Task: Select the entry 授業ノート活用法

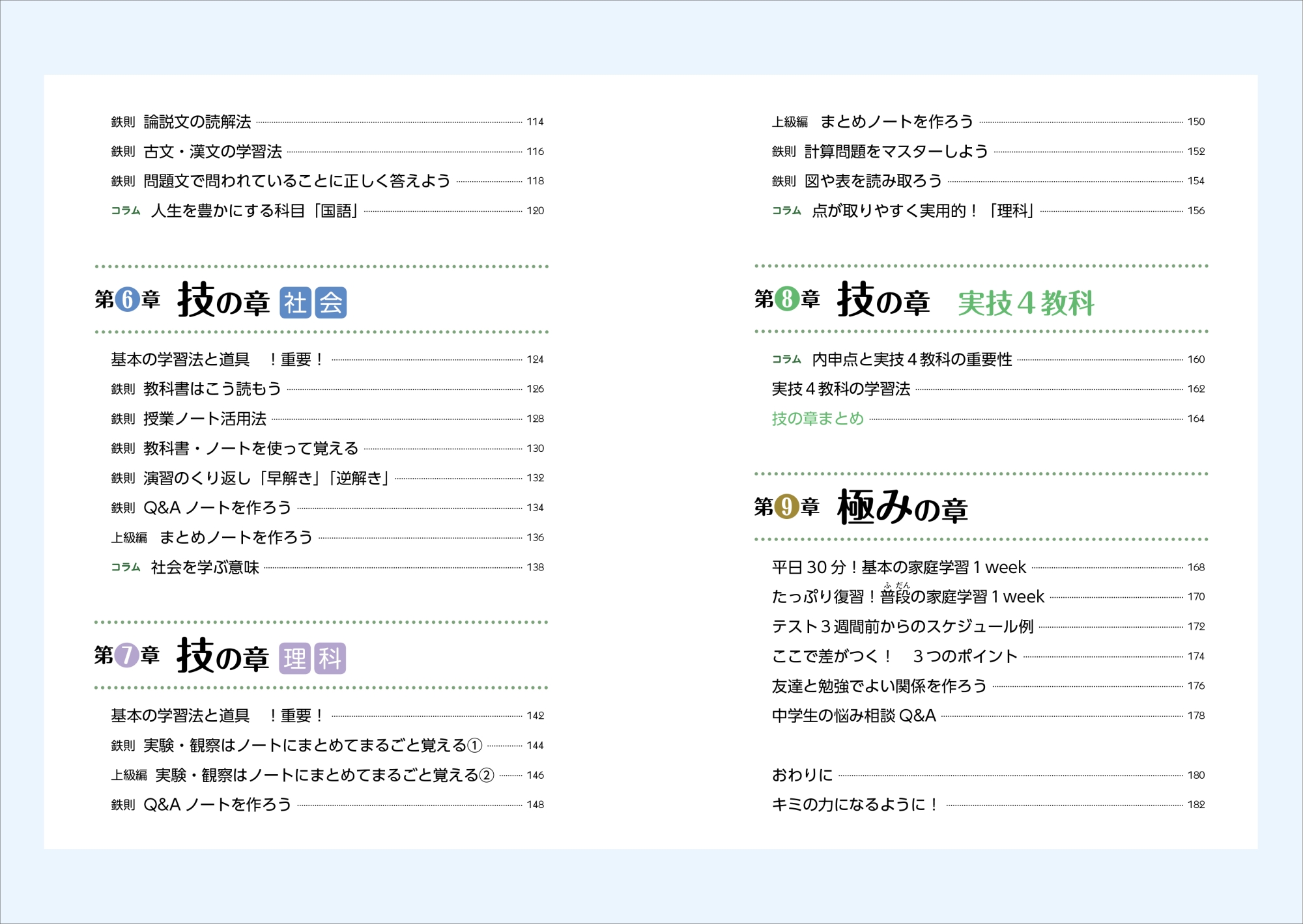Action: 205,419
